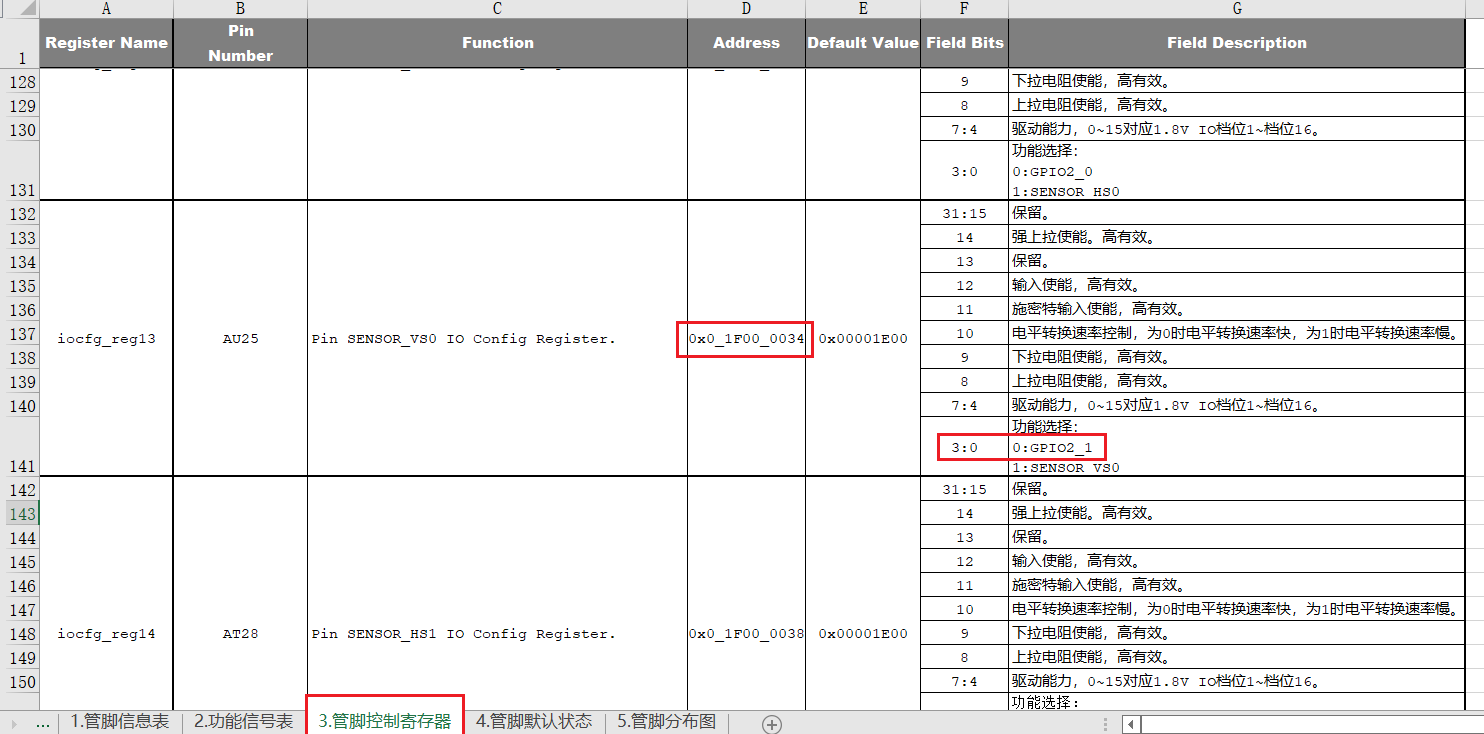Select field bits 10 in row 147
The height and width of the screenshot is (734, 1484).
point(964,609)
